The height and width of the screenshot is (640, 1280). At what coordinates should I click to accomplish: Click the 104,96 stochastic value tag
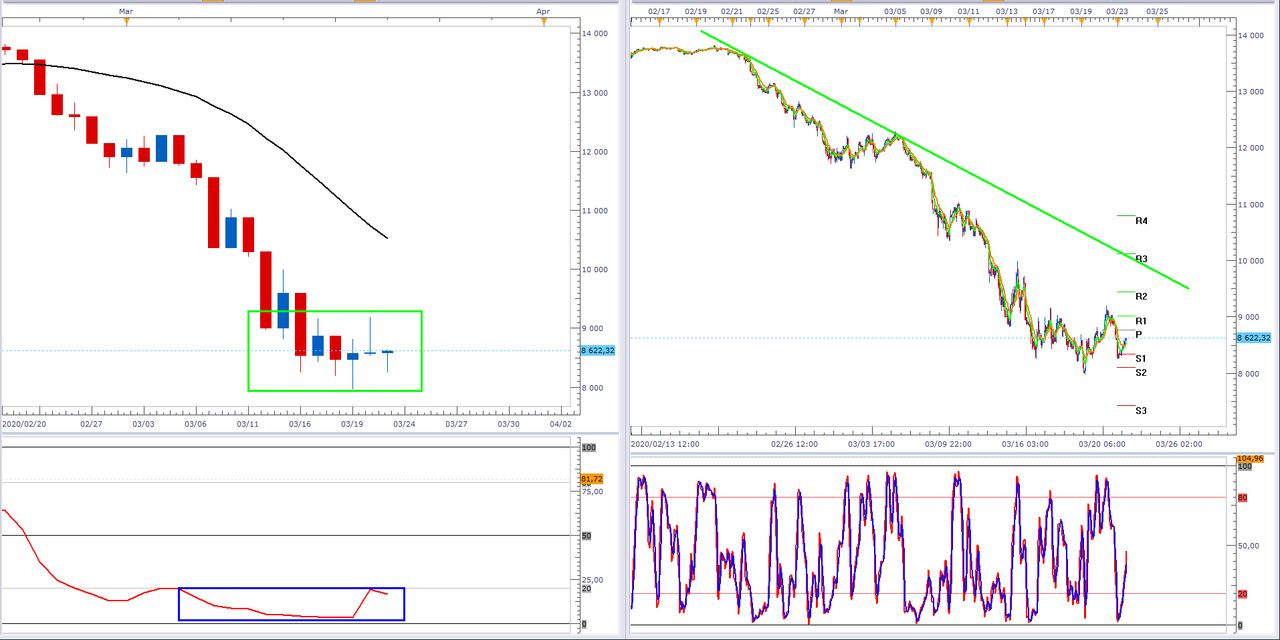1251,458
